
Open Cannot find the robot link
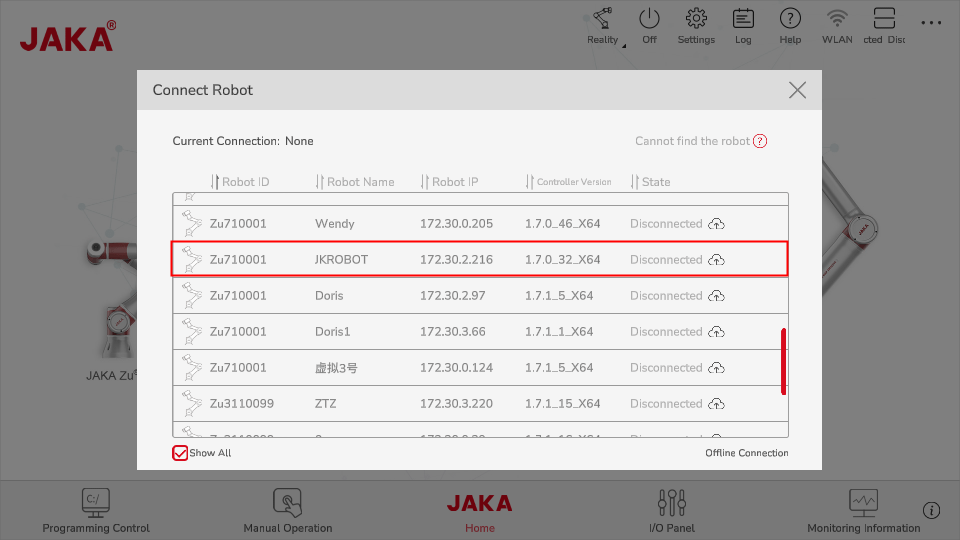(692, 141)
